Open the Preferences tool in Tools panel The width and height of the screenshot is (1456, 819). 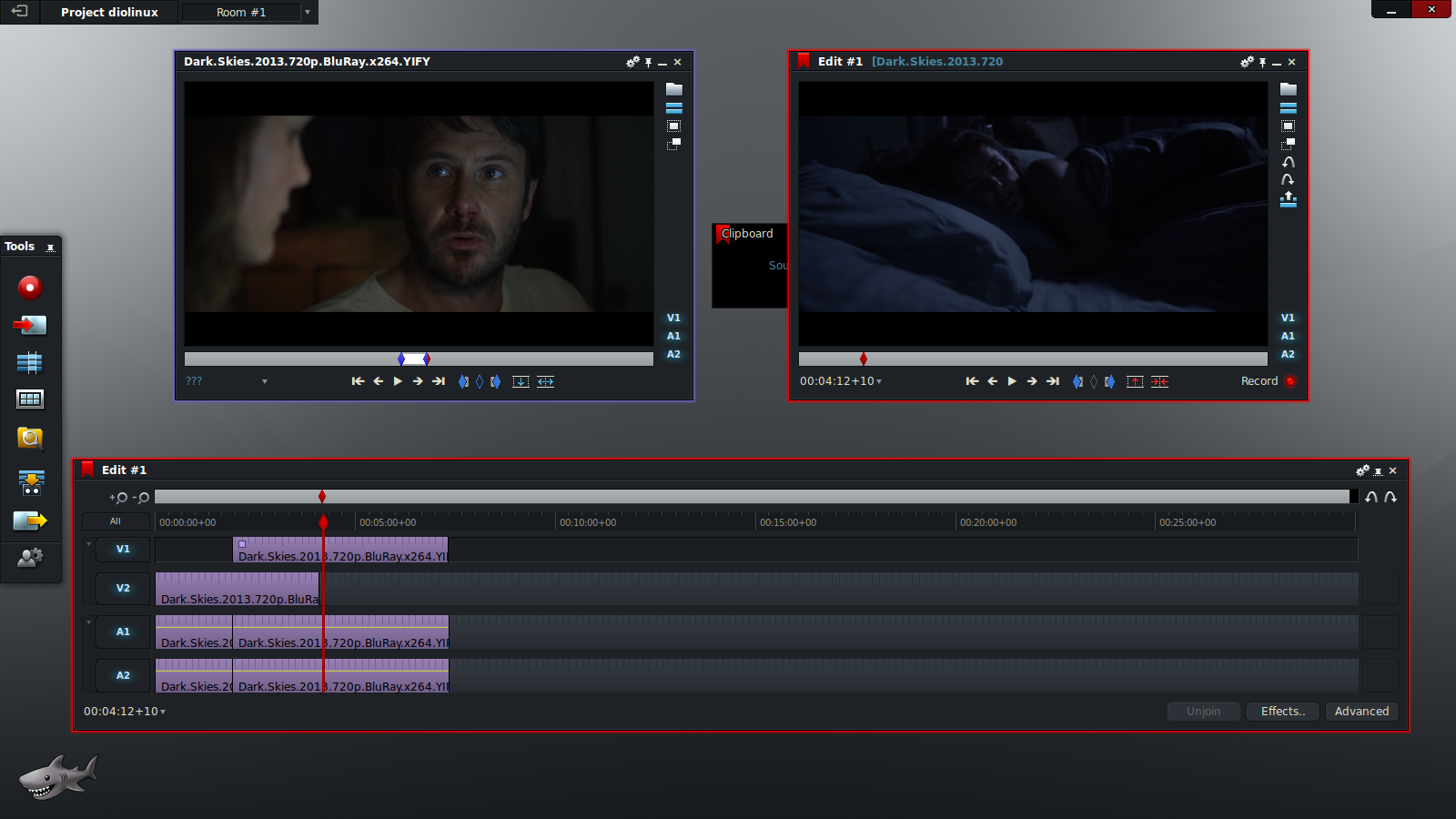[30, 557]
